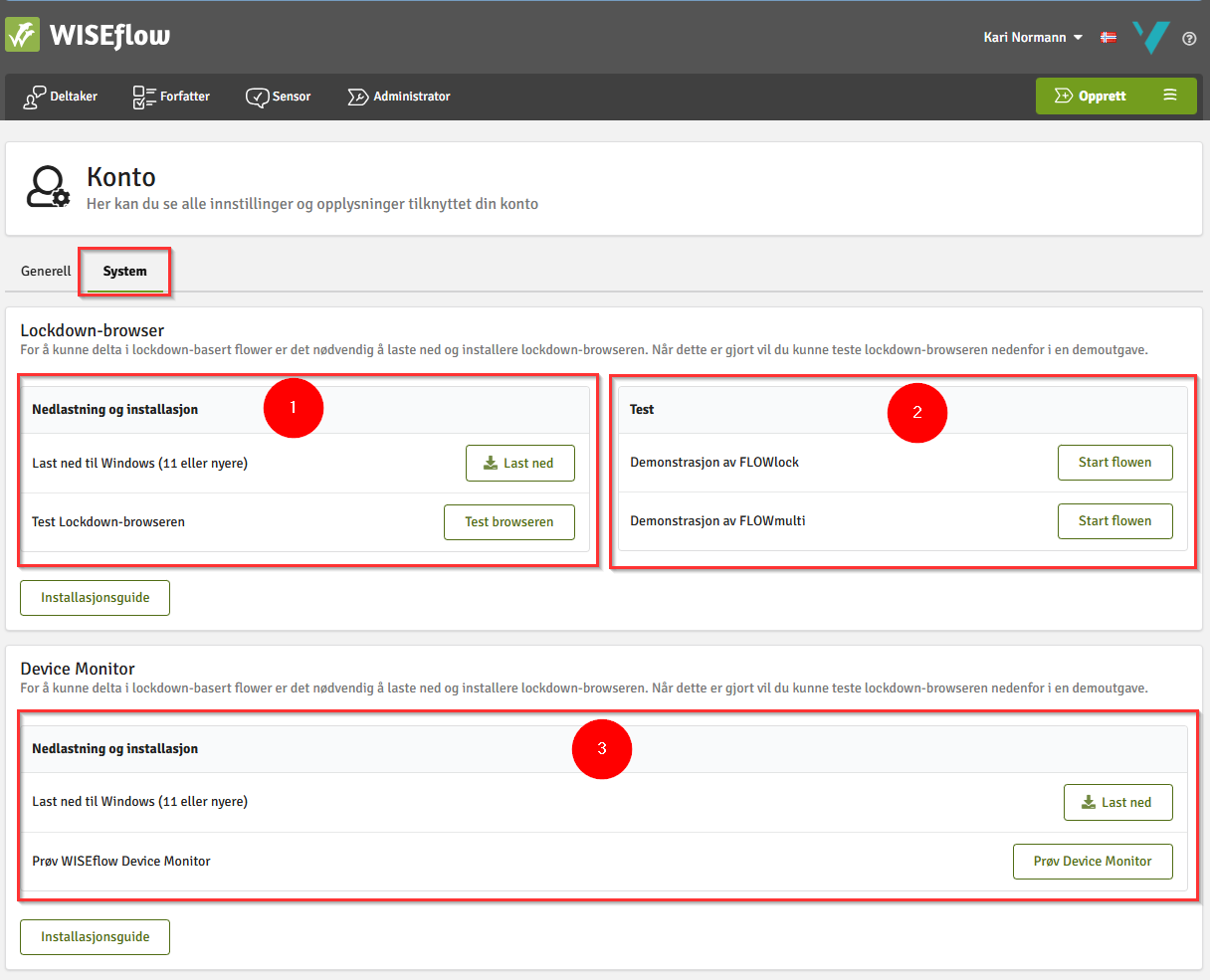Download Lockdown-browser with Last ned button
This screenshot has width=1210, height=980.
coord(519,463)
